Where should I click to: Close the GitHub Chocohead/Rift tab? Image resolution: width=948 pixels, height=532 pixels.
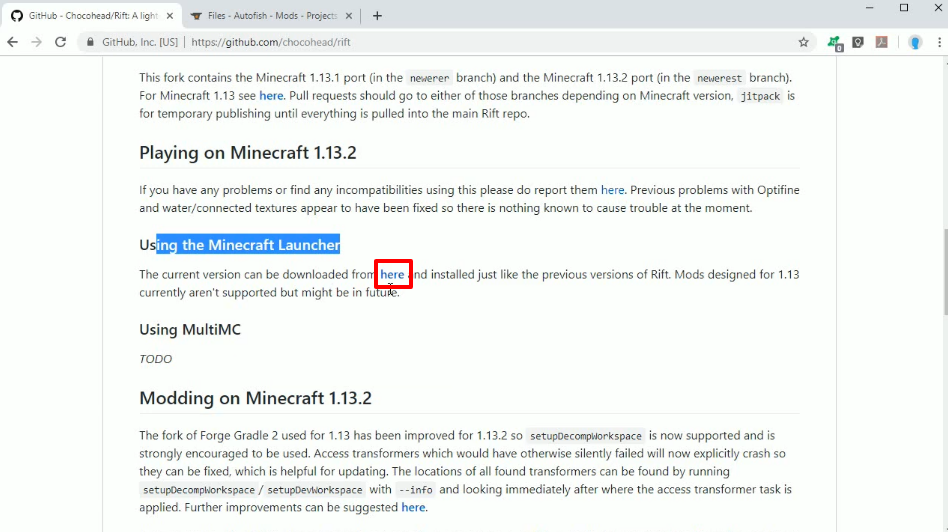click(x=170, y=16)
